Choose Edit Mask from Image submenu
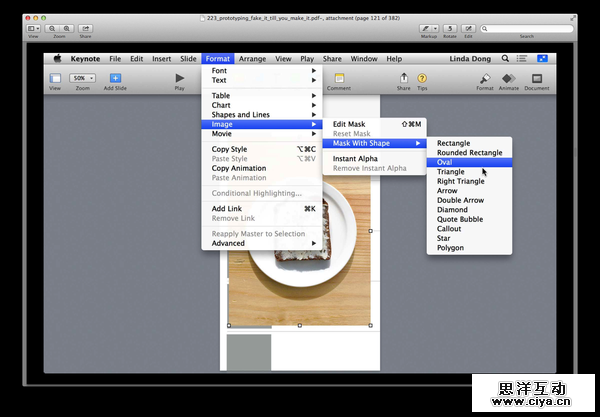Screen dimensions: 600x417 350,124
